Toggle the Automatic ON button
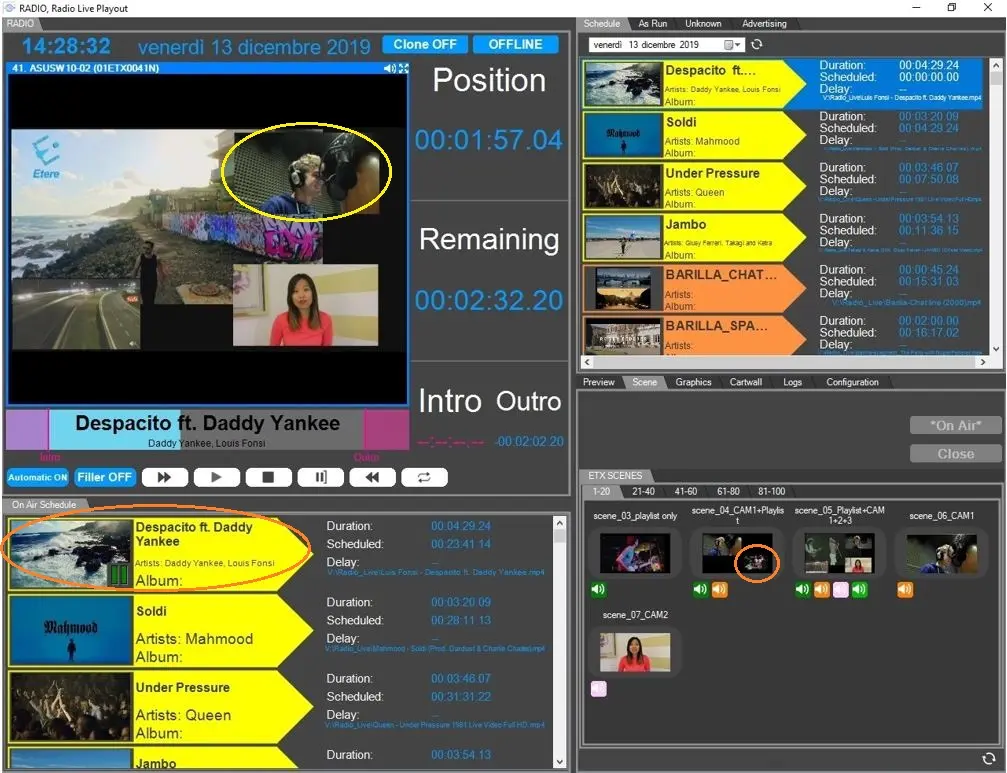 (38, 478)
